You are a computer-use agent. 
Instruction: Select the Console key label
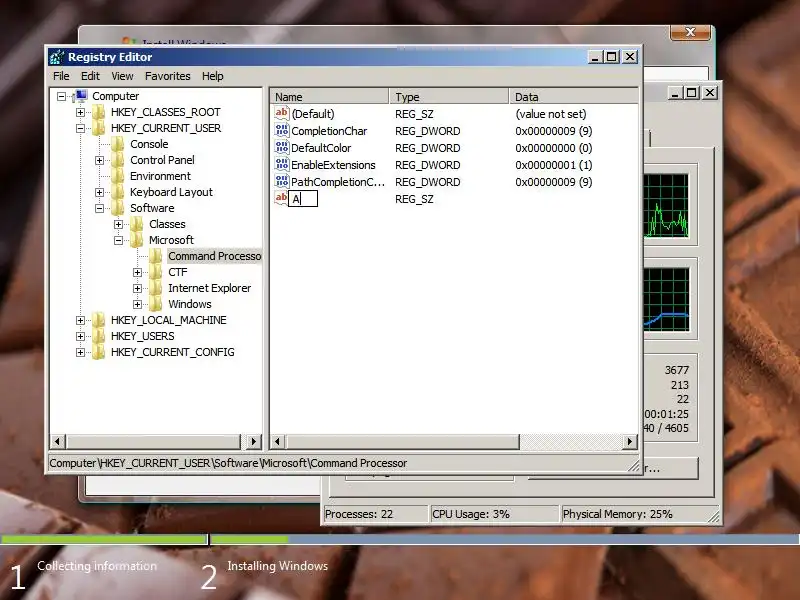tap(149, 144)
